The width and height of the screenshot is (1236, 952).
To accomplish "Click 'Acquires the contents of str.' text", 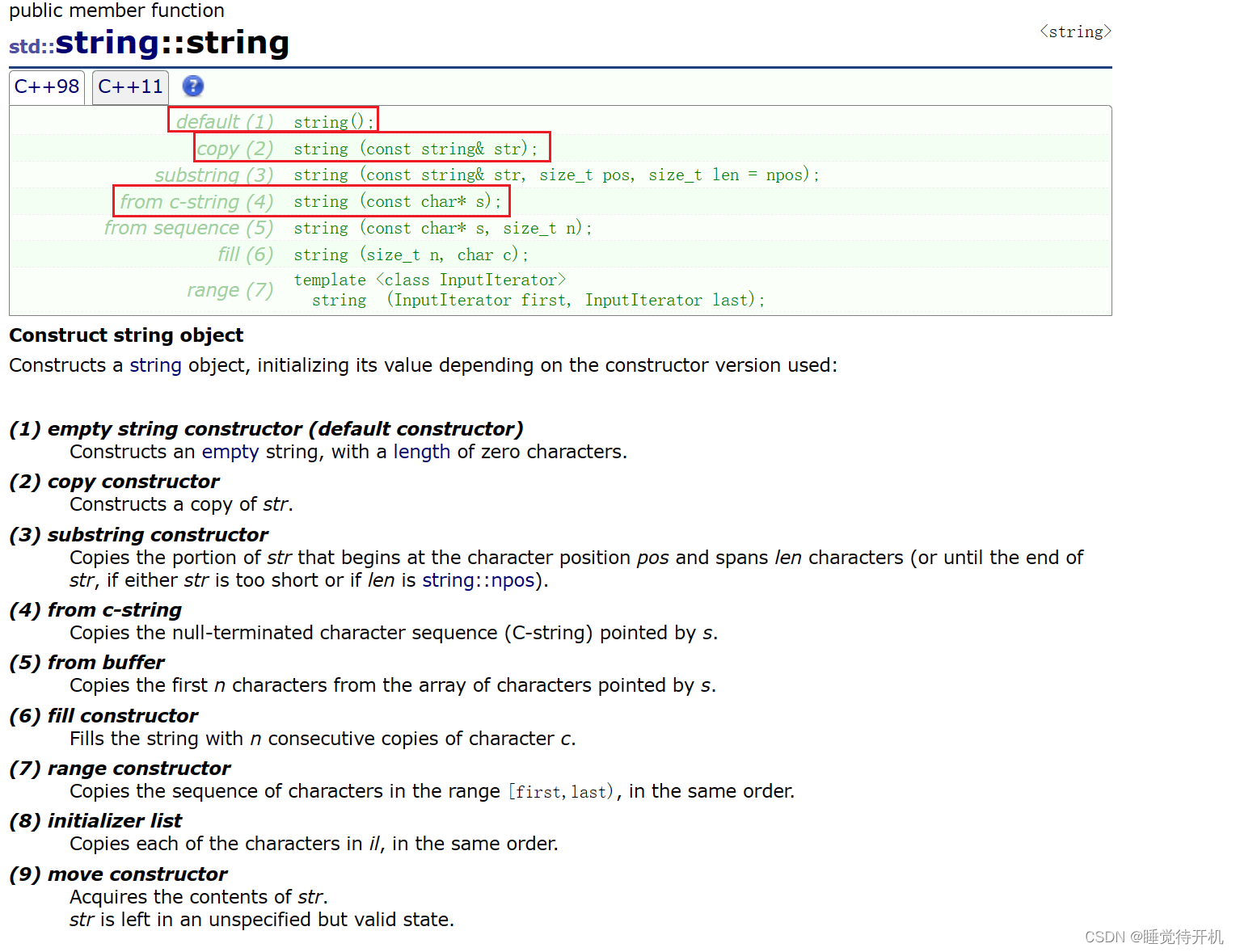I will pos(199,897).
